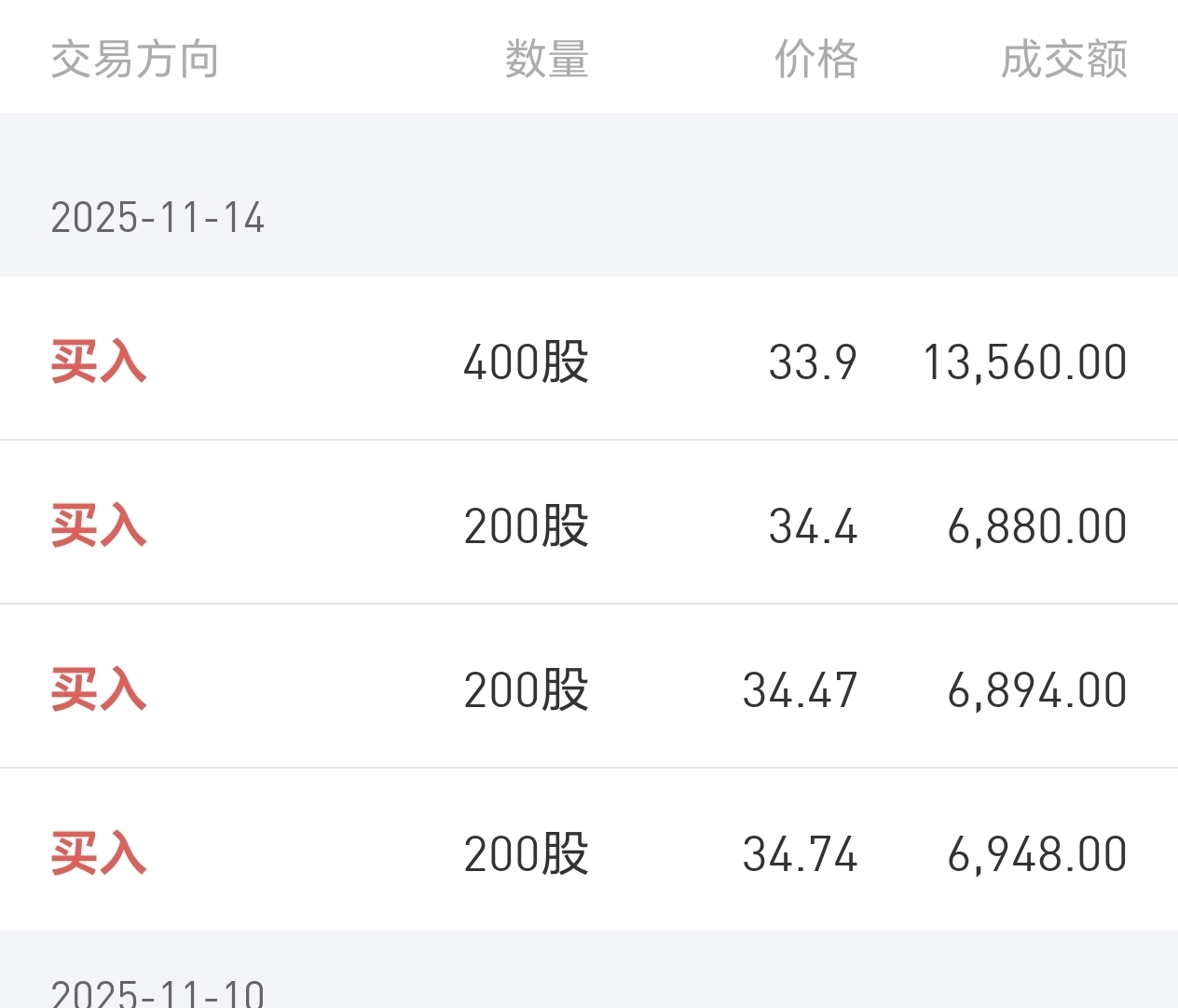Image resolution: width=1178 pixels, height=1008 pixels.
Task: Tap the 买入 label in the 400股 row
Action: (99, 362)
